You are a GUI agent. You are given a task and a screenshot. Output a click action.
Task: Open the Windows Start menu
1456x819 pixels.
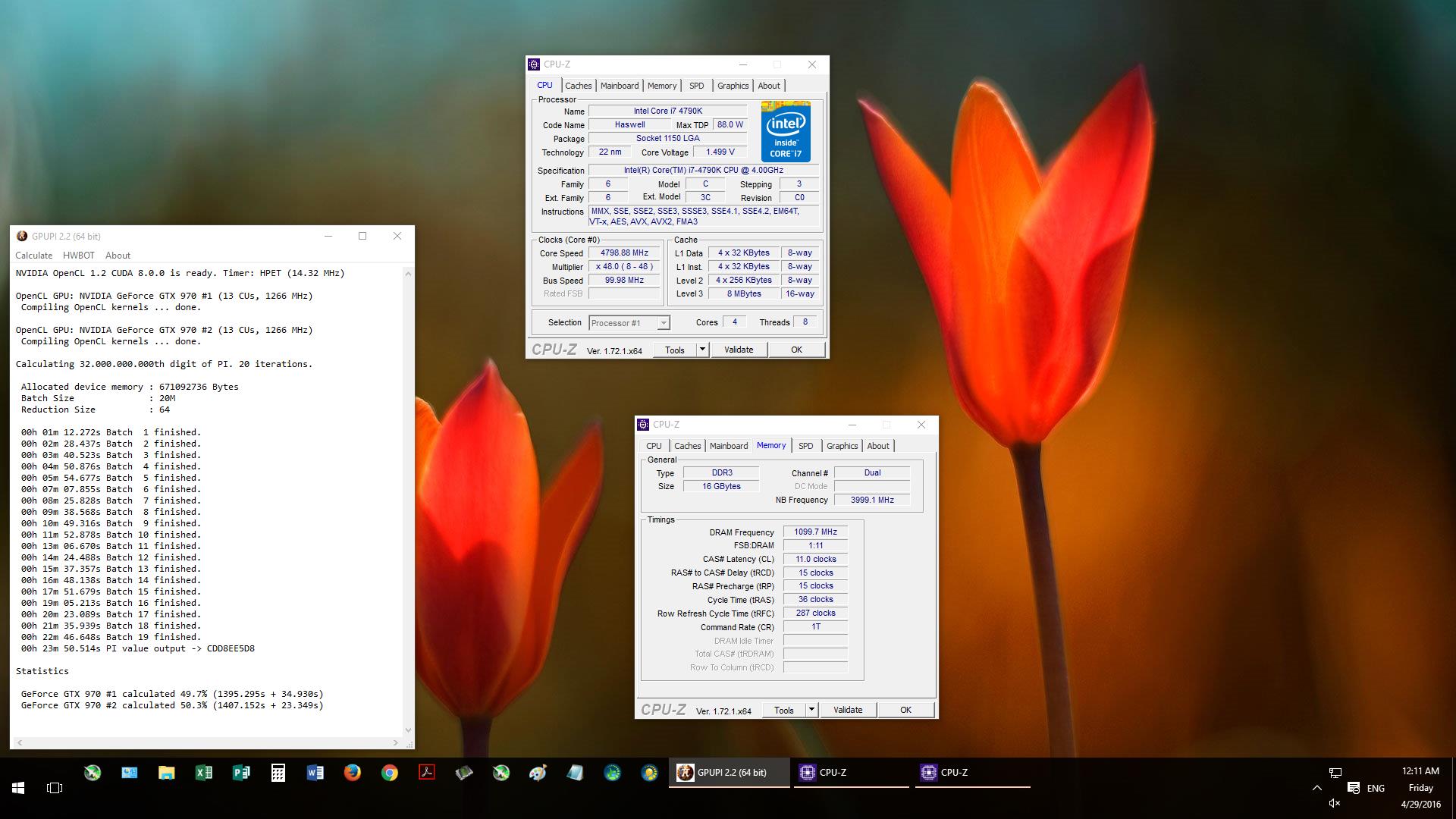click(18, 788)
